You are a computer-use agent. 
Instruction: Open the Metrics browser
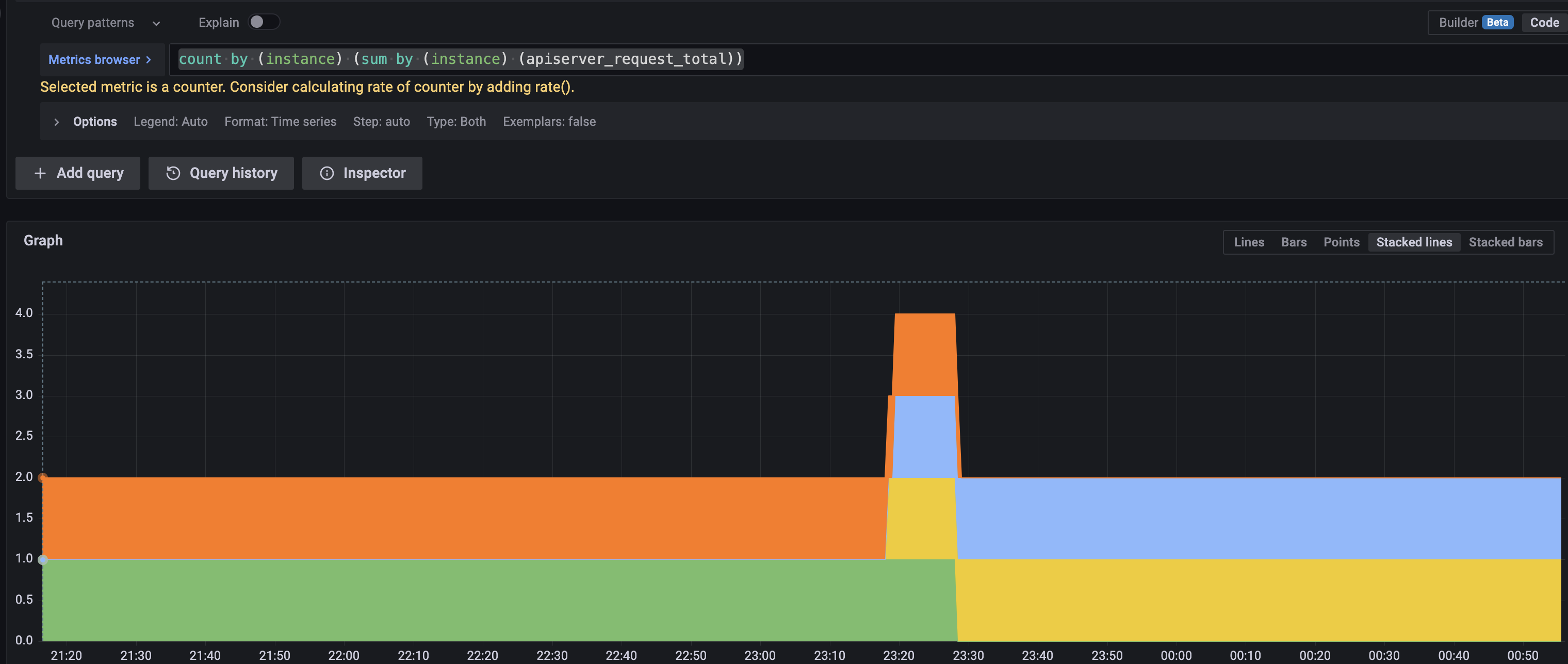click(x=99, y=59)
